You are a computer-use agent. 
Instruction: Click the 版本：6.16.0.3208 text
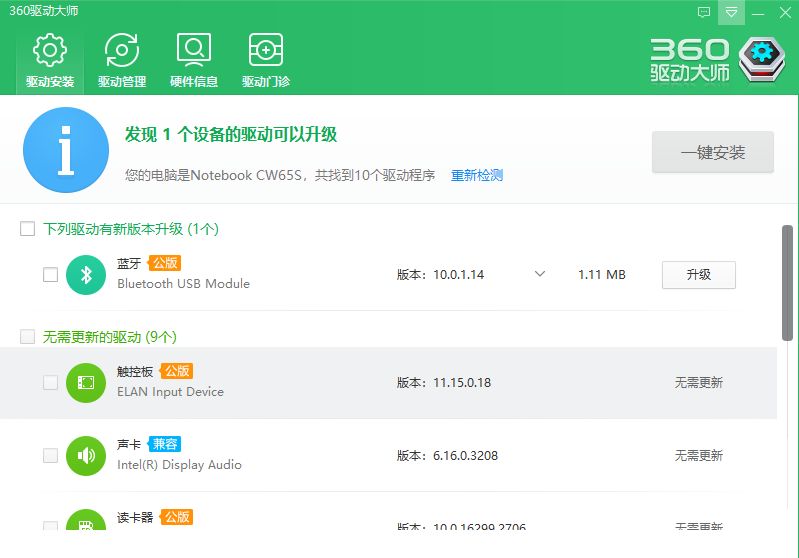pyautogui.click(x=447, y=456)
